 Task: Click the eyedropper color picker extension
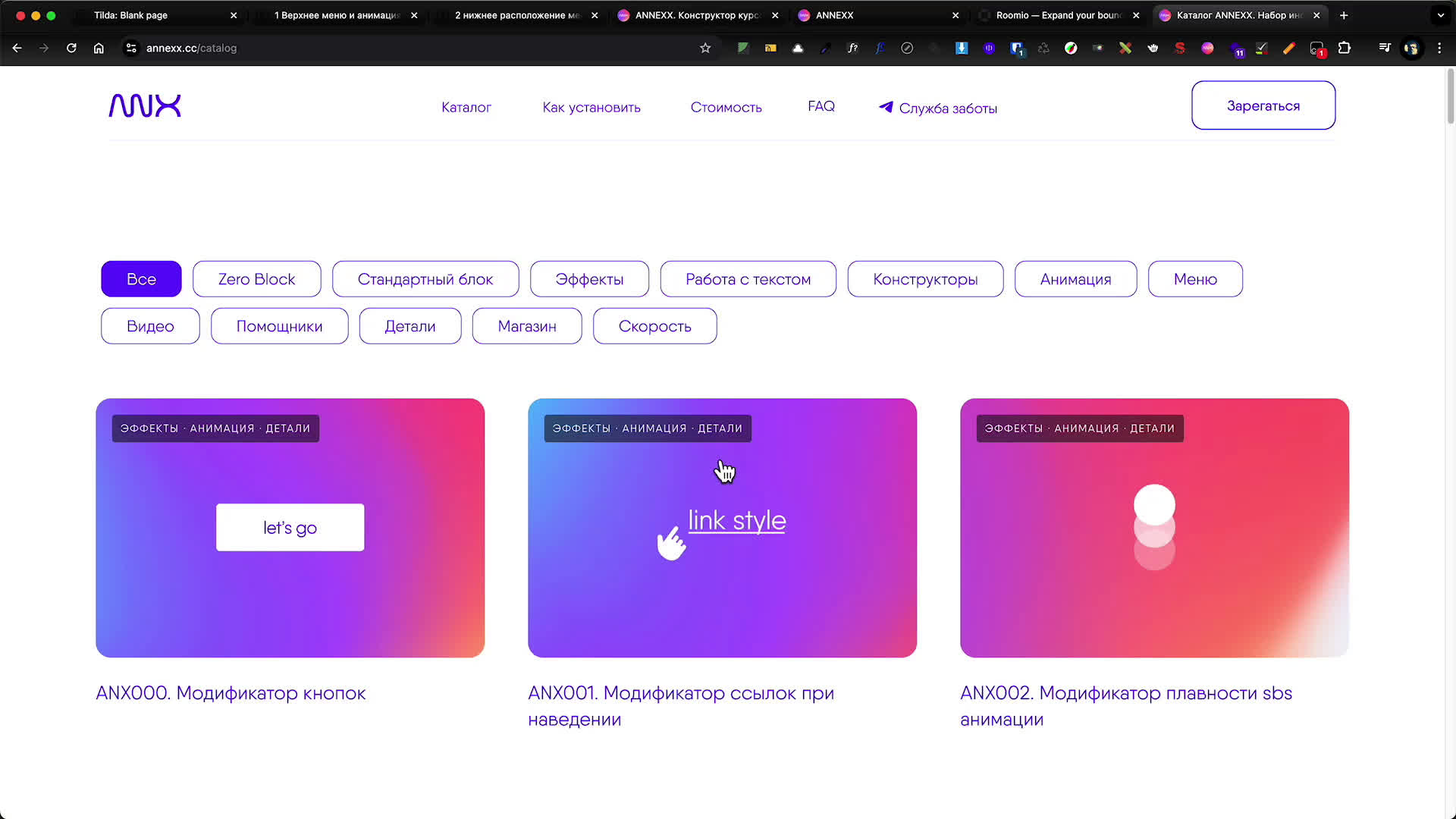point(825,48)
